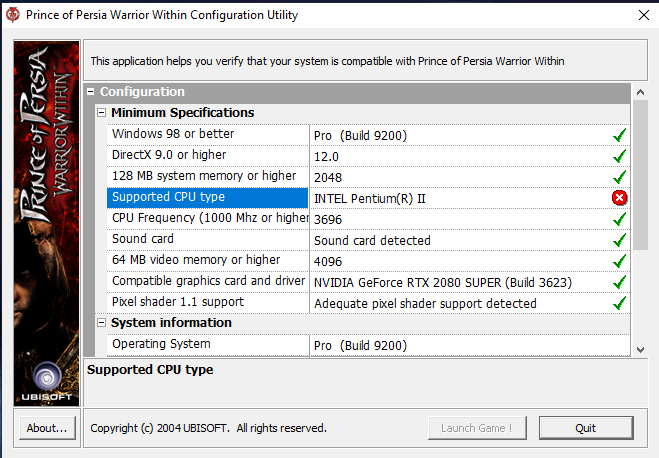Click green checkmark for graphics card row

tap(619, 282)
